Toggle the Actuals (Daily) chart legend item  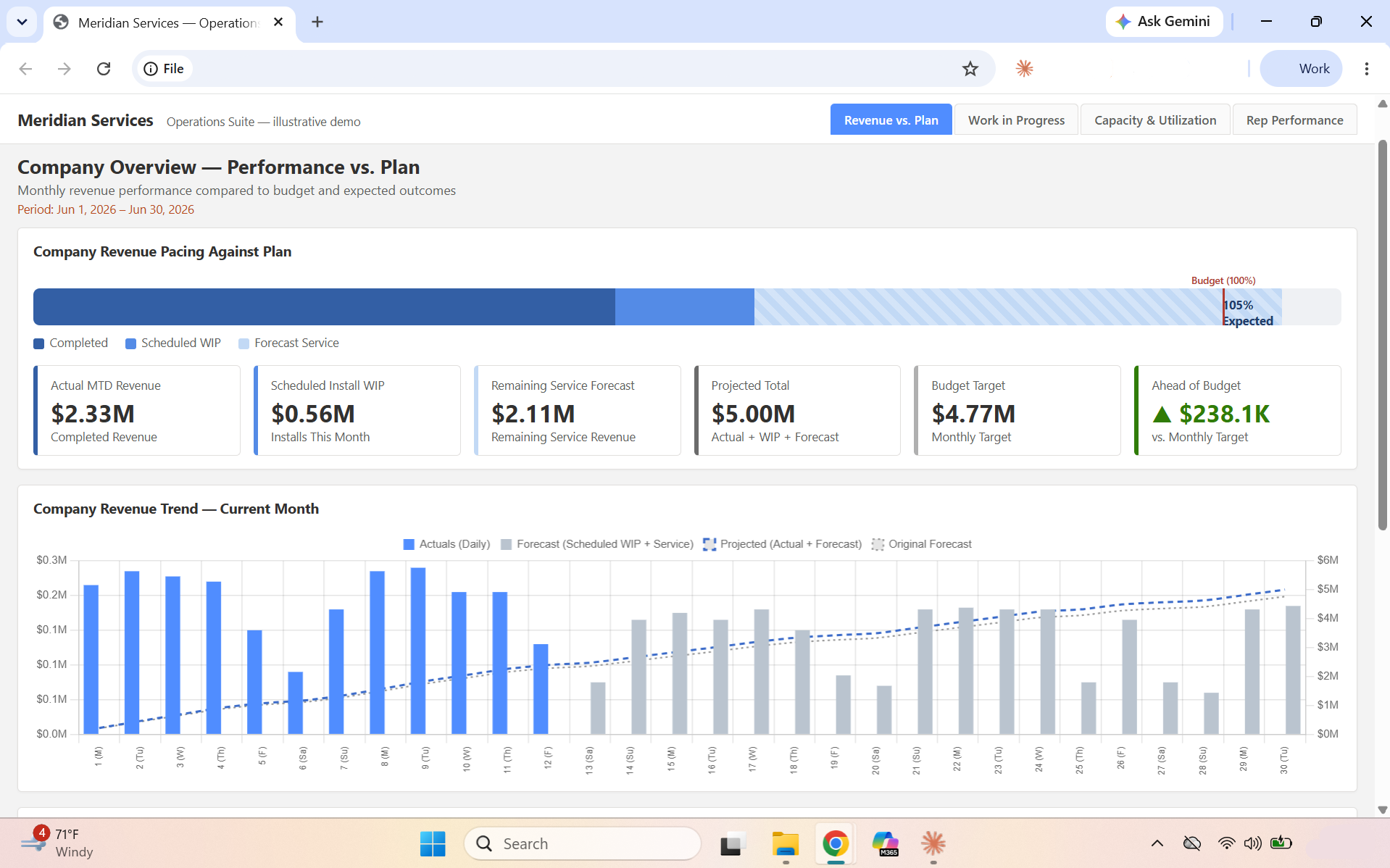pyautogui.click(x=446, y=544)
